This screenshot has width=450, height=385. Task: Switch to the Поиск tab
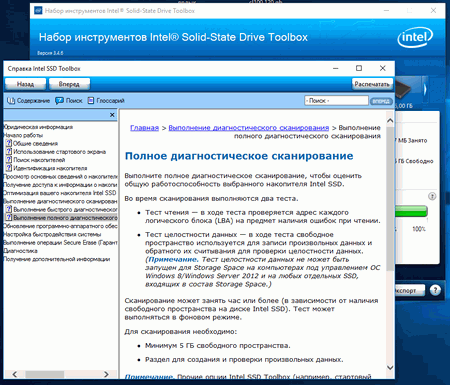pos(69,101)
